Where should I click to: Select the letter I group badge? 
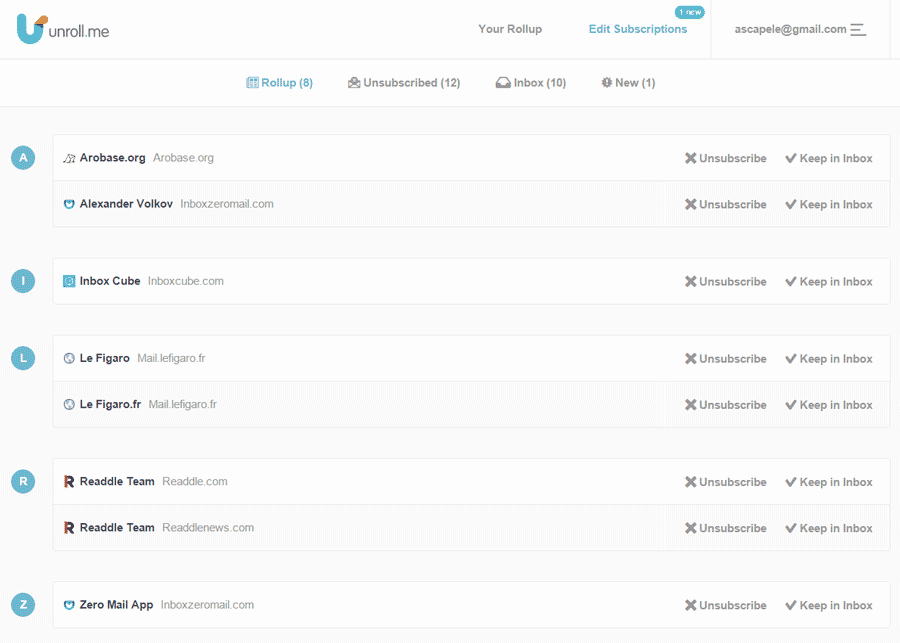(23, 281)
